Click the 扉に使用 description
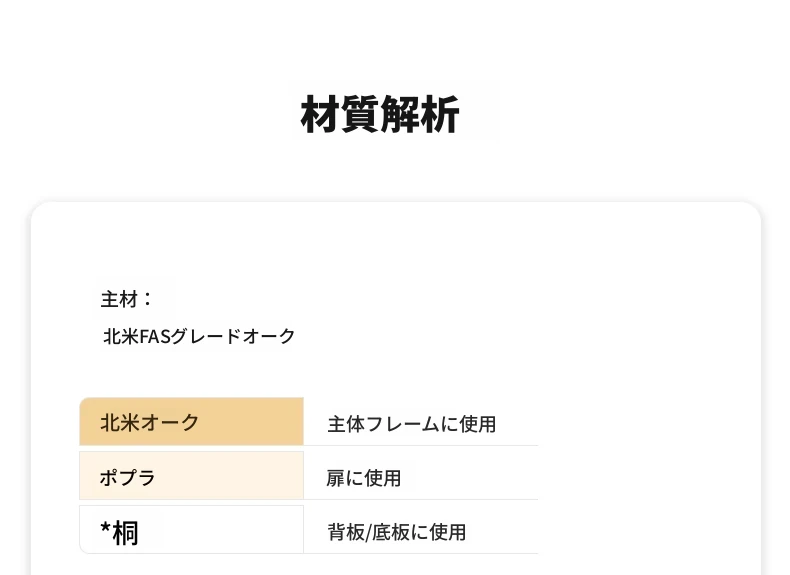This screenshot has width=790, height=575. click(x=364, y=478)
